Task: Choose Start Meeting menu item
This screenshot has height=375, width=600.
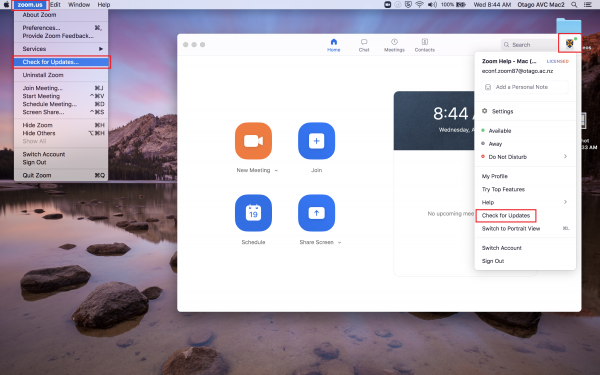Action: click(x=61, y=96)
